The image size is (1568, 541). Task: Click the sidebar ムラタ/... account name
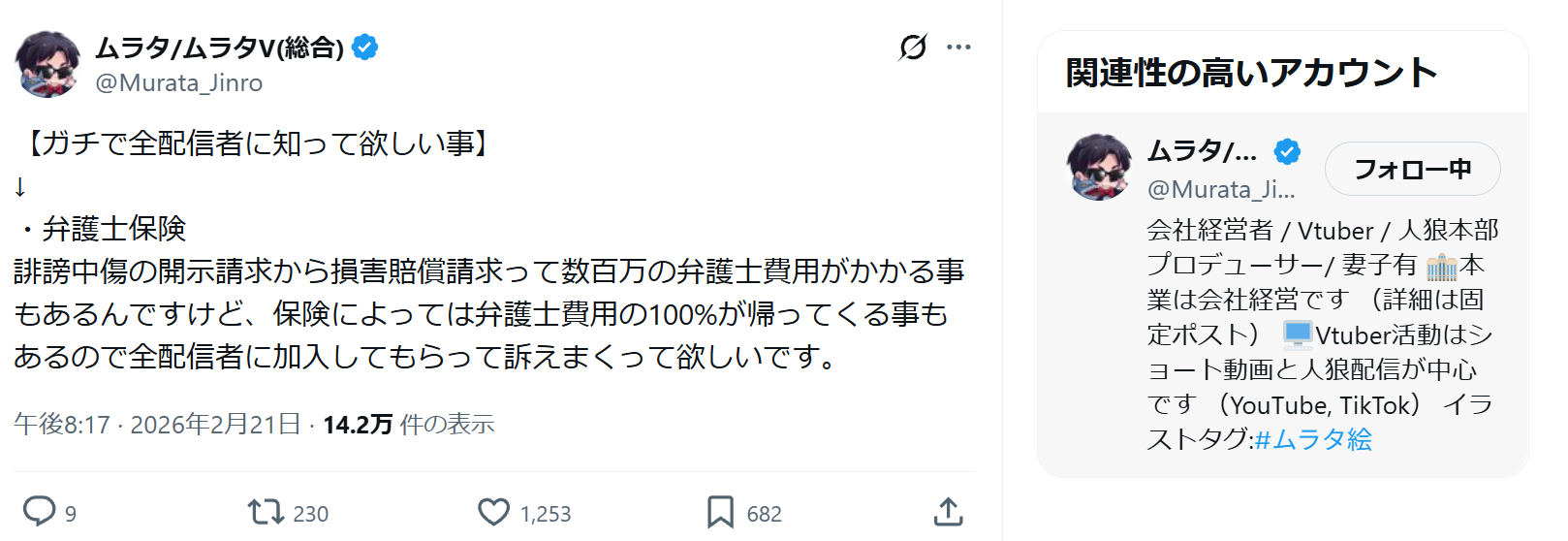1202,151
